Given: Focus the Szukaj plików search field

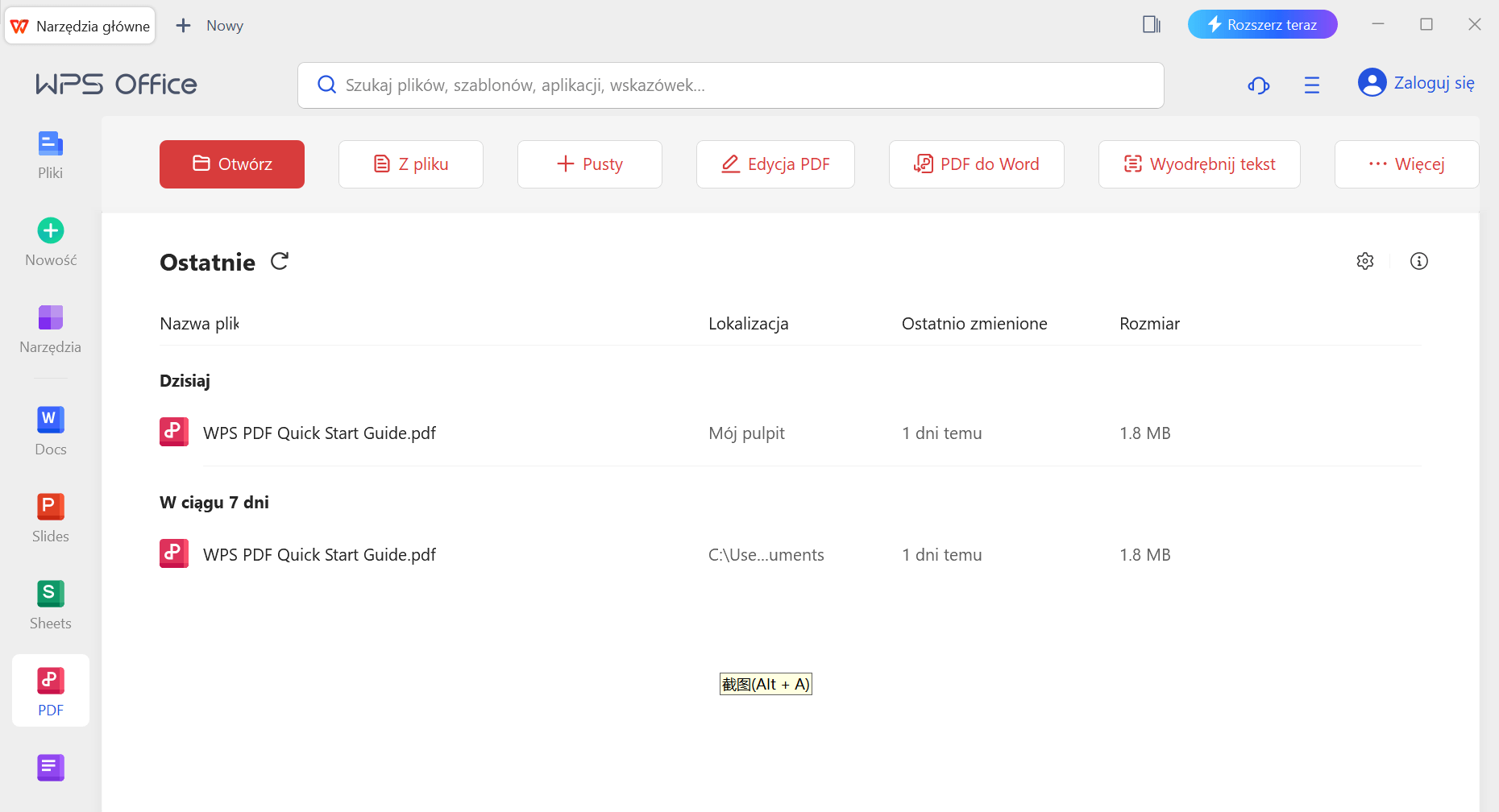Looking at the screenshot, I should point(731,85).
